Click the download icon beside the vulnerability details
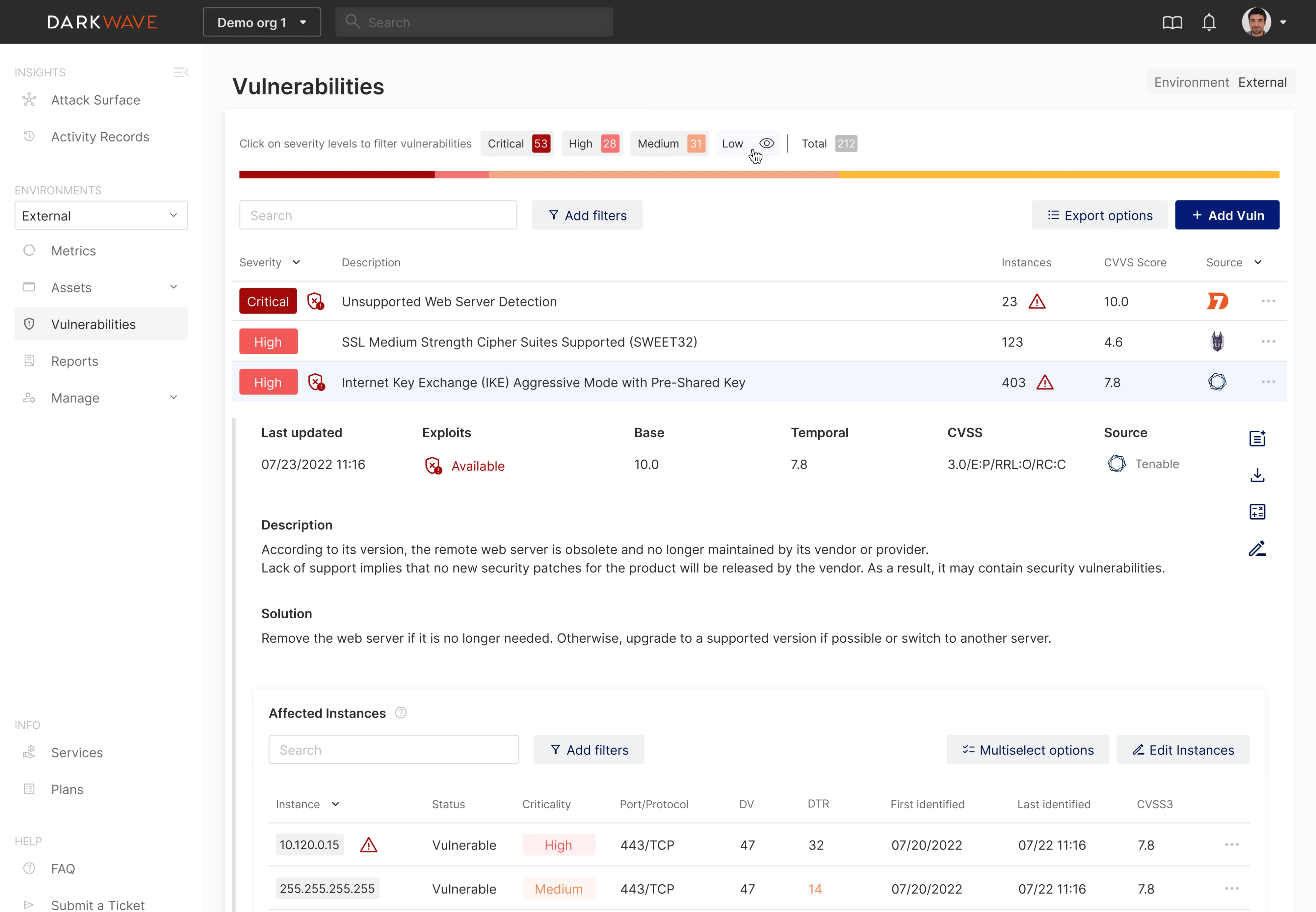 click(1257, 475)
